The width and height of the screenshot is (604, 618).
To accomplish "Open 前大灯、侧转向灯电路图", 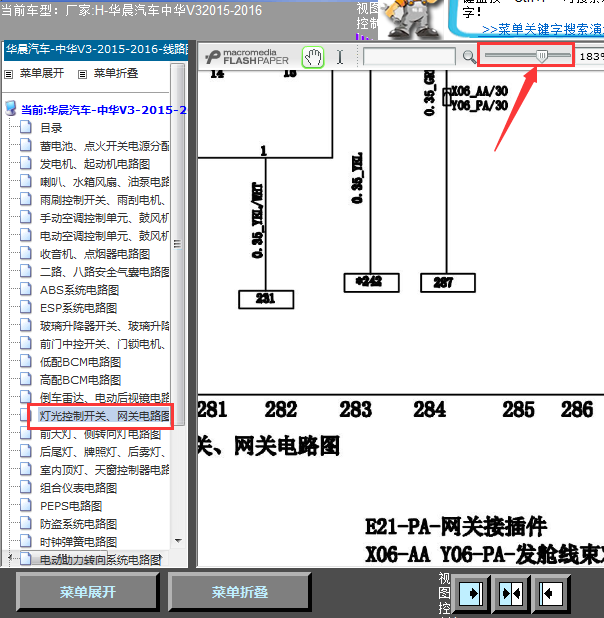I will pos(101,434).
